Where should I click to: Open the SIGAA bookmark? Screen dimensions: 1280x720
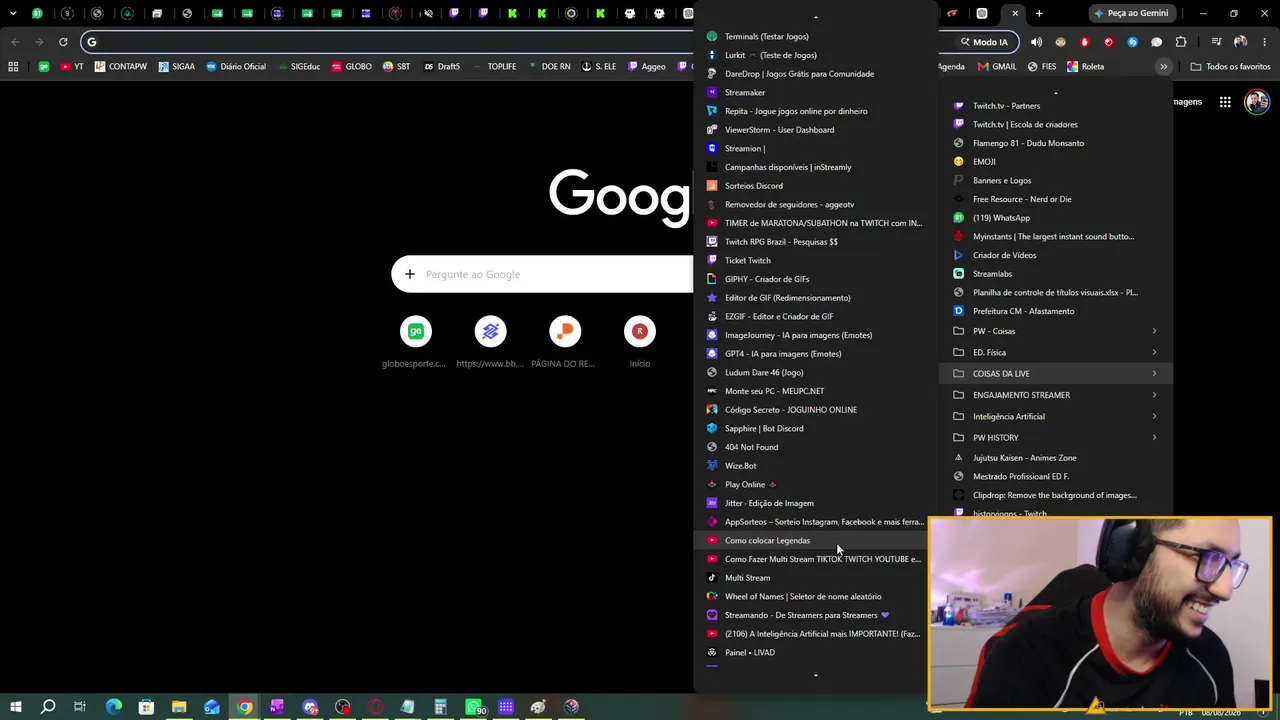[x=177, y=67]
